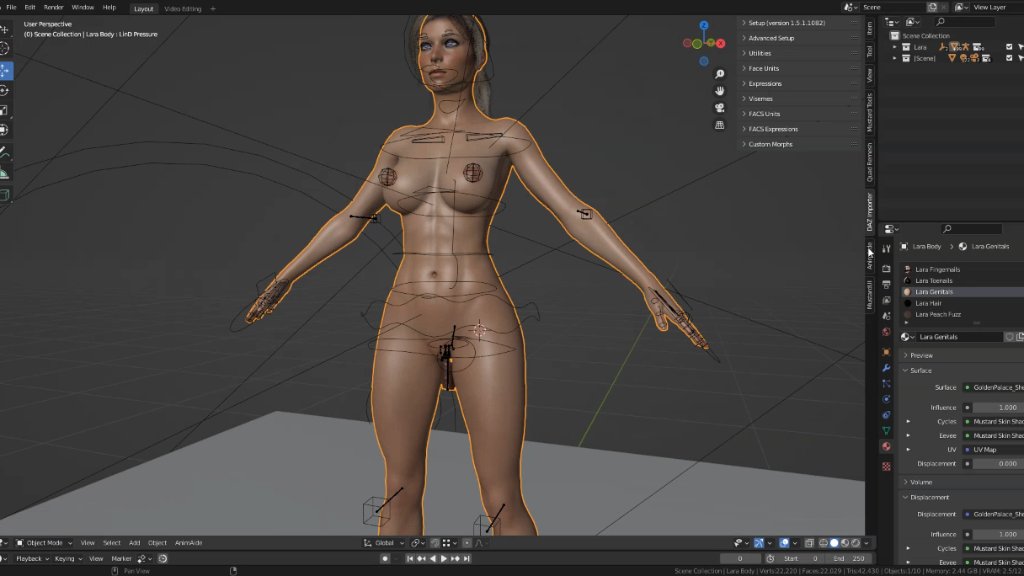Click the properties editor search field

[x=971, y=229]
